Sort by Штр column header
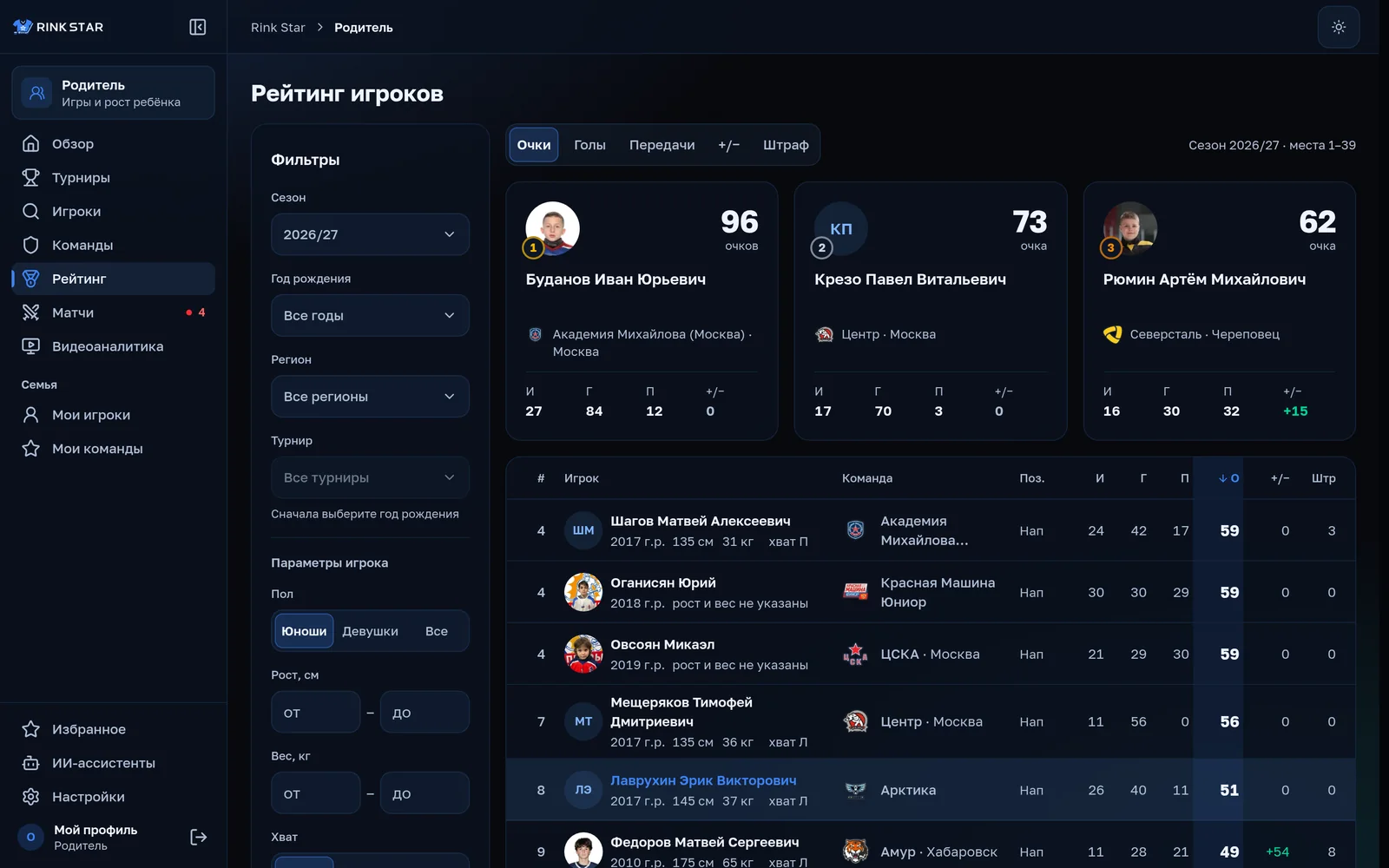The height and width of the screenshot is (868, 1389). point(1323,478)
